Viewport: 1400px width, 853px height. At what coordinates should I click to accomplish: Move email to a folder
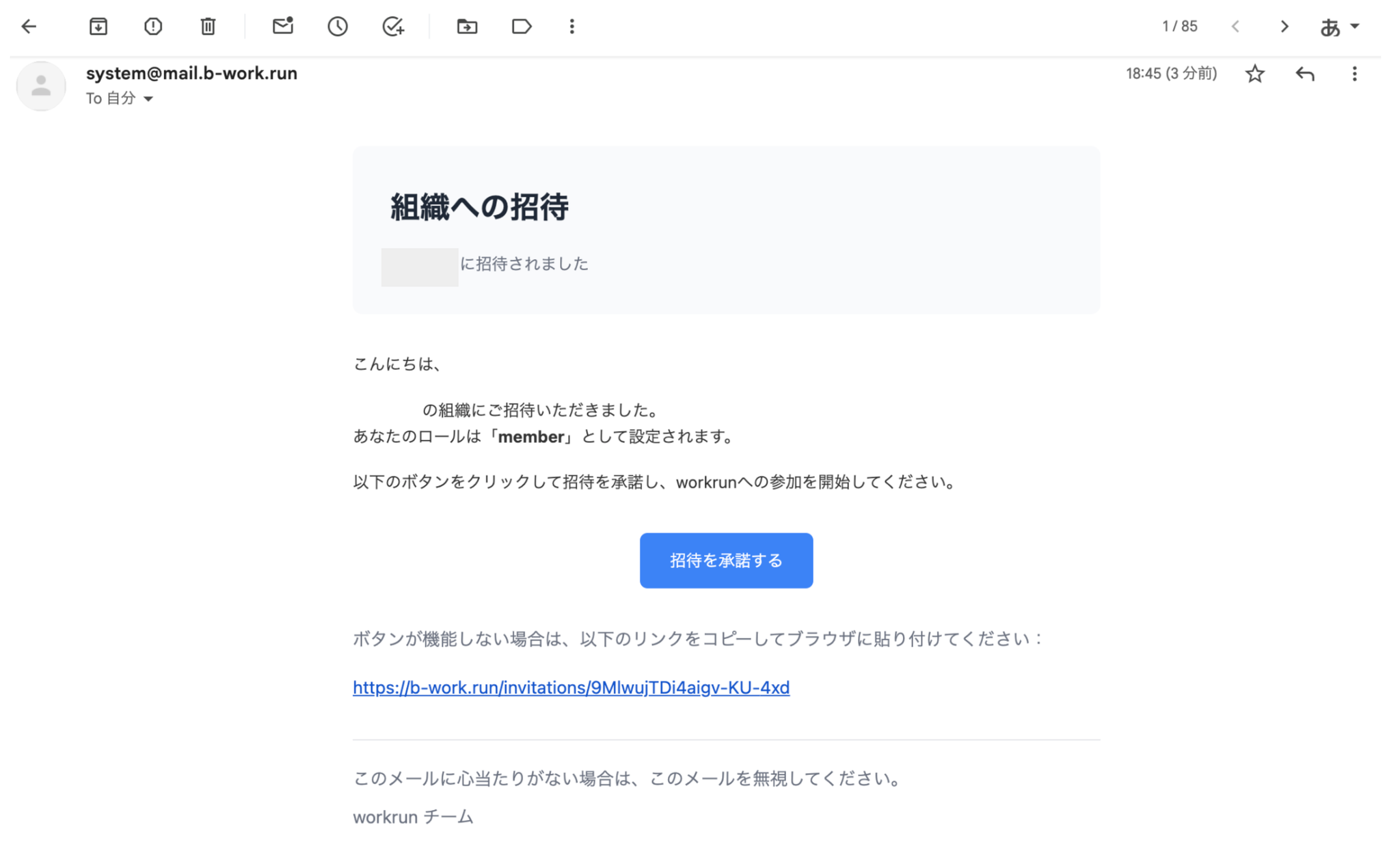click(x=467, y=27)
